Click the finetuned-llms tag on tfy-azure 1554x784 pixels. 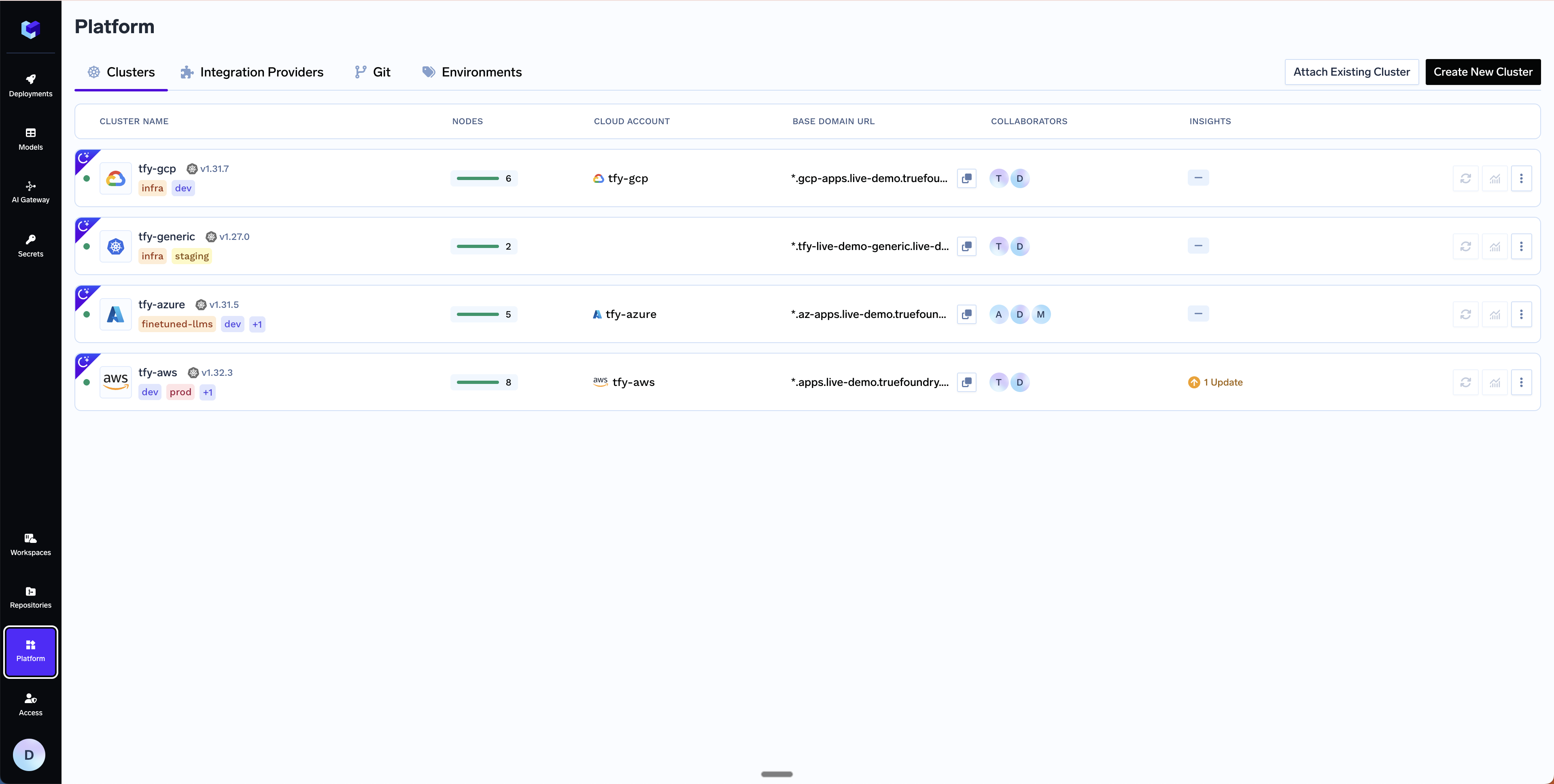[177, 324]
